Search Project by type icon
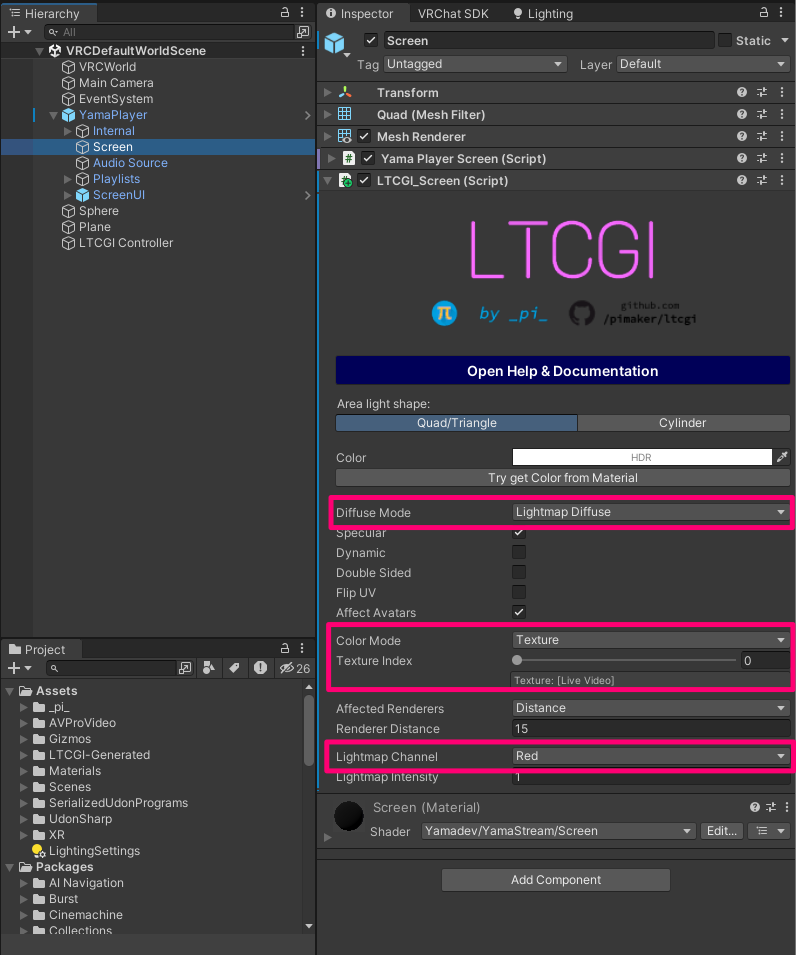 208,668
